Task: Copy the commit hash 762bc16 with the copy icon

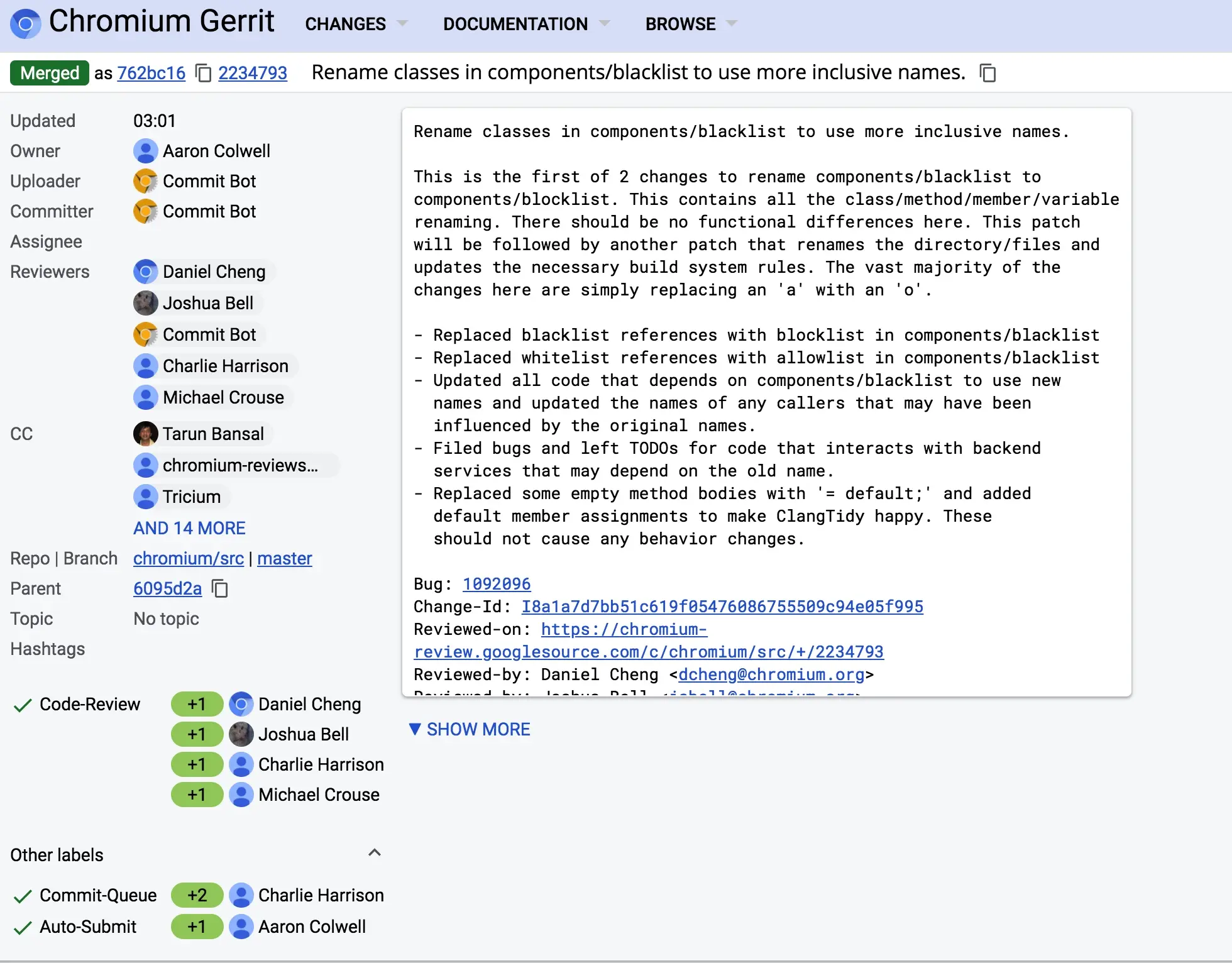Action: pos(203,73)
